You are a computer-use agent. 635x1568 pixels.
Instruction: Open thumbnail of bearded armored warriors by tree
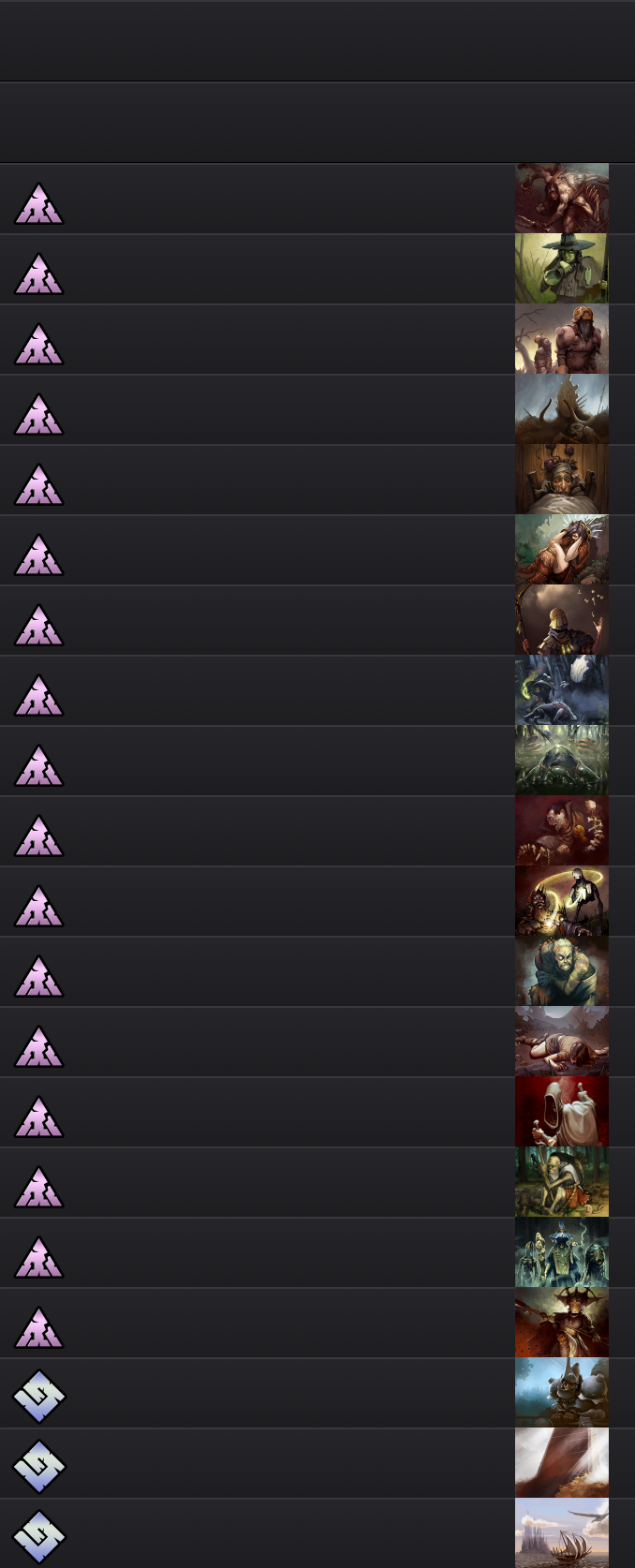562,339
